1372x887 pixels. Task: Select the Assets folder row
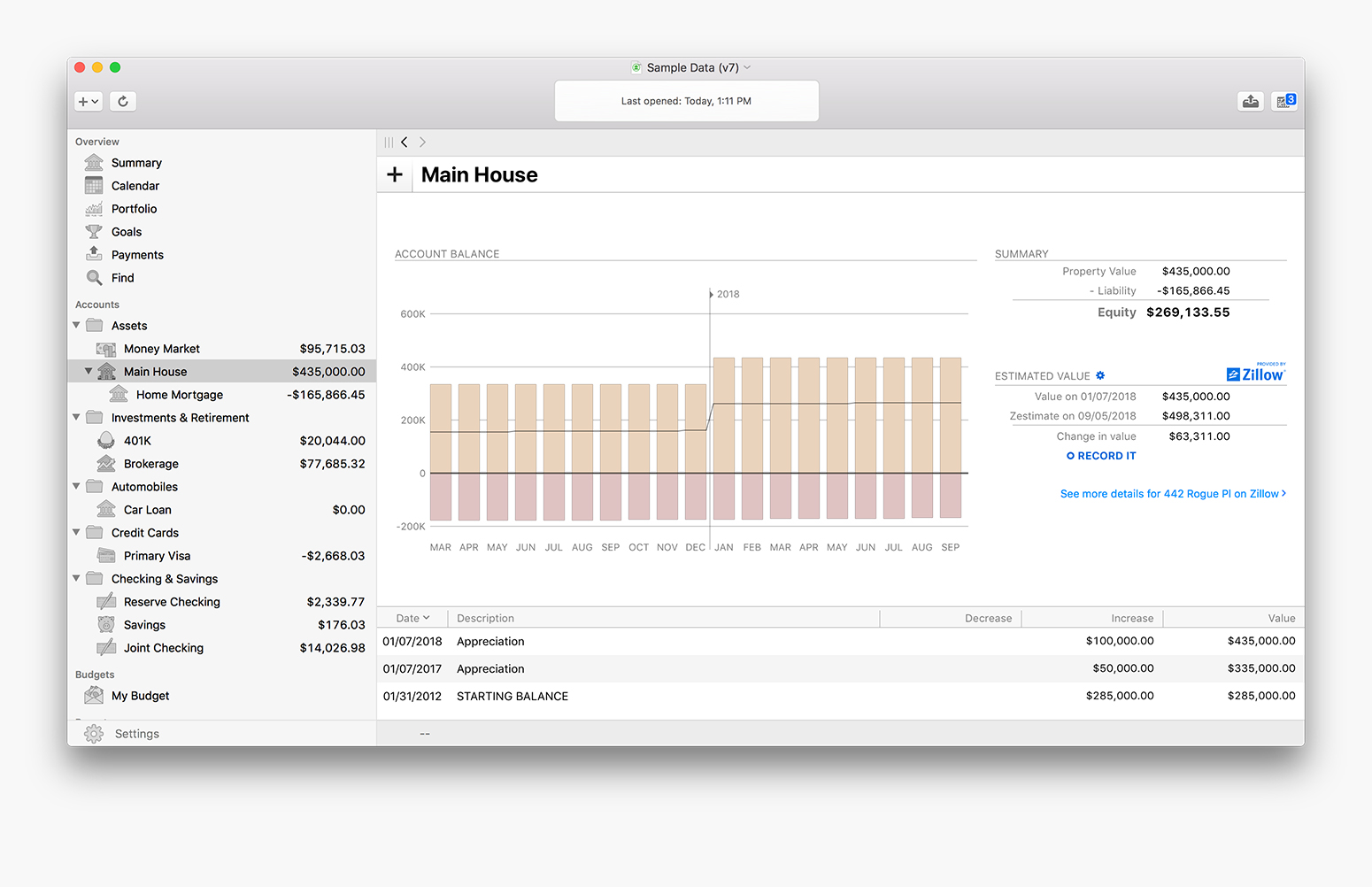click(222, 326)
